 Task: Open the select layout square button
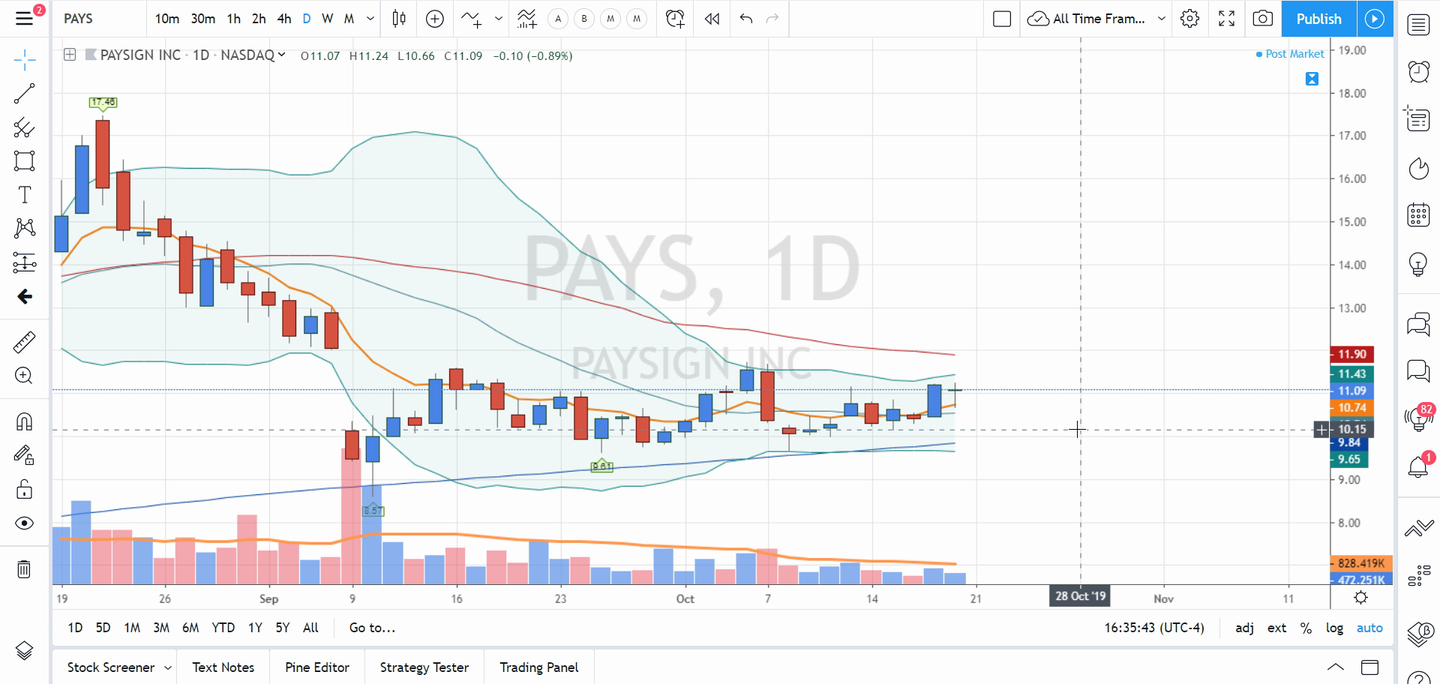1001,18
